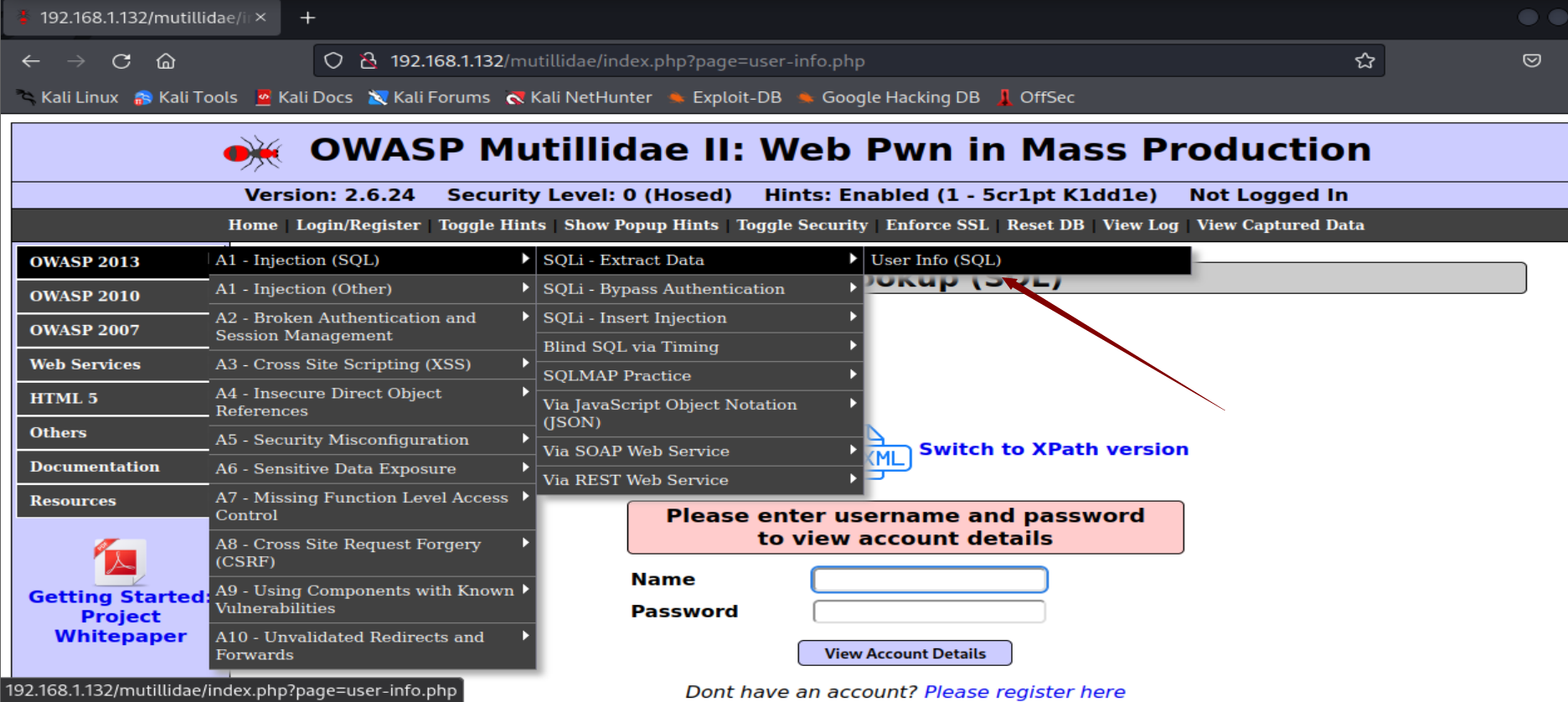Open the Kali Docs bookmark

click(304, 97)
